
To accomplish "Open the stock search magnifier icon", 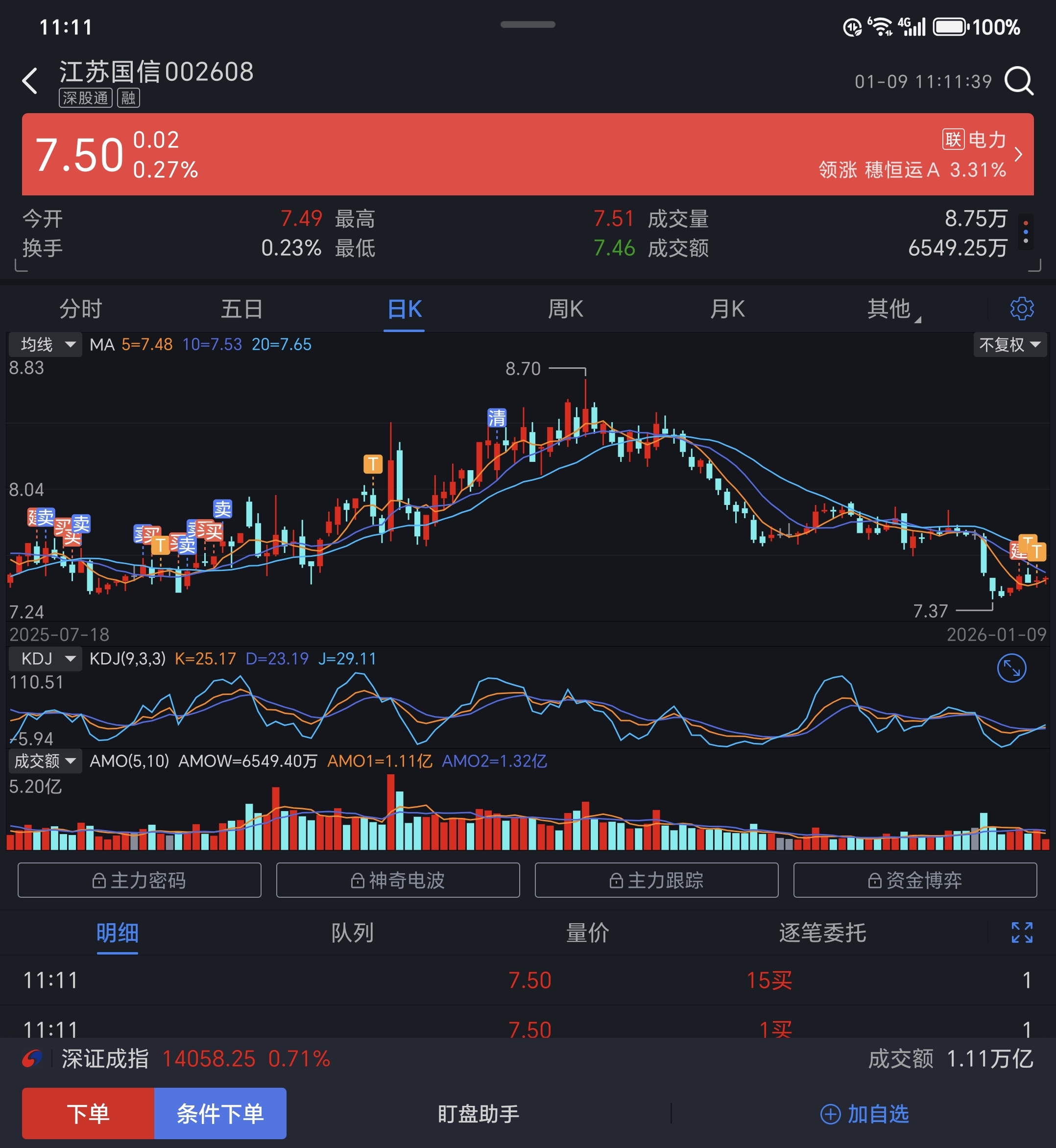I will pyautogui.click(x=1019, y=81).
